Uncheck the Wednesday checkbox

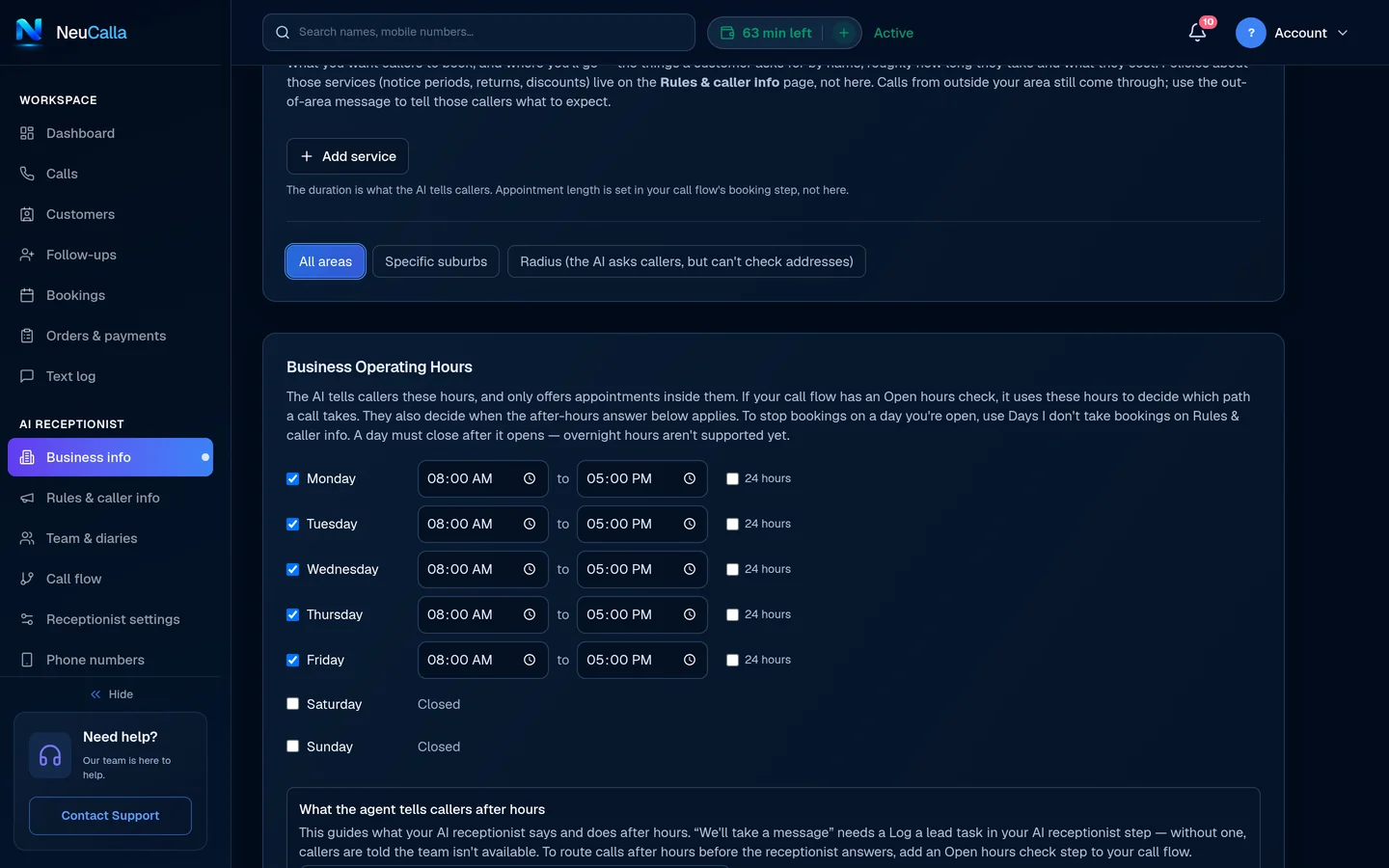tap(292, 569)
